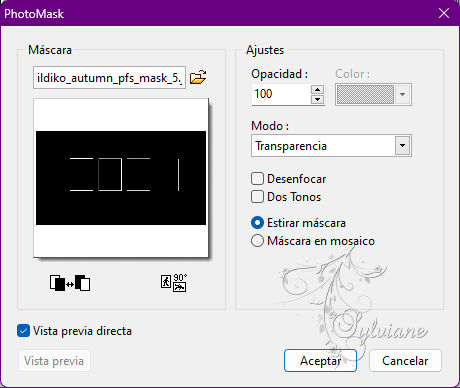Increase Opacidad with up arrow

[317, 89]
